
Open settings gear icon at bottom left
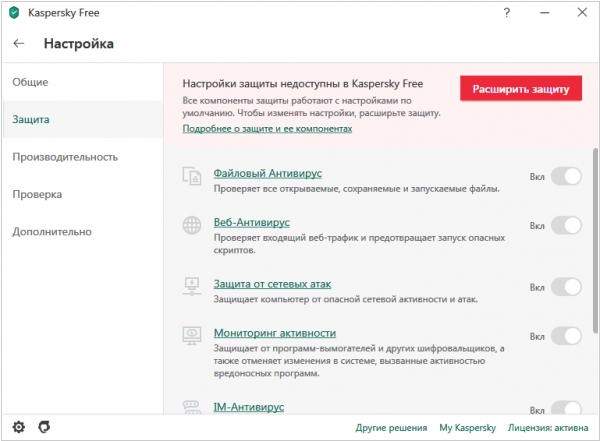18,426
